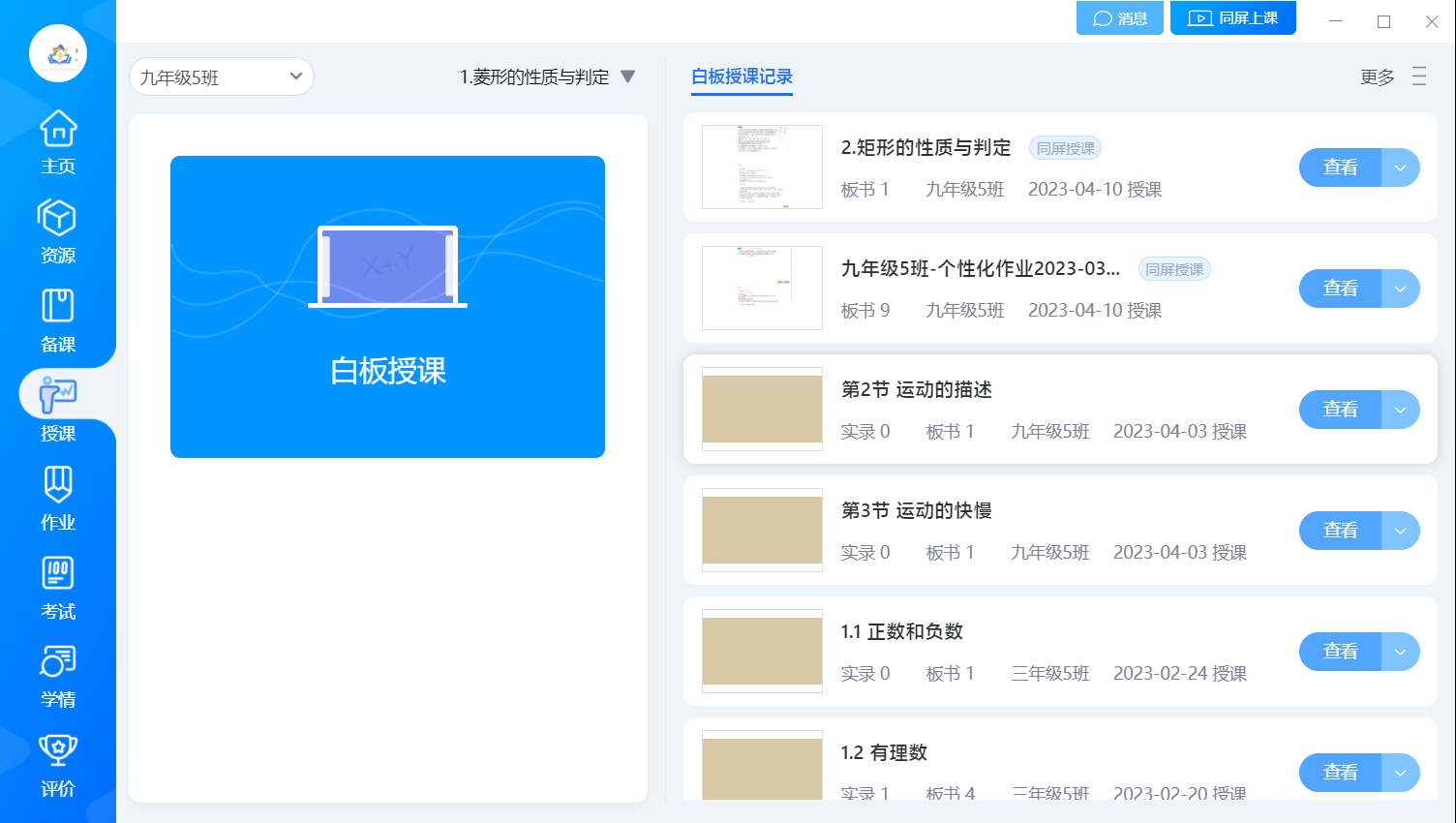Launch the large 白板授课 whiteboard card

coord(387,307)
